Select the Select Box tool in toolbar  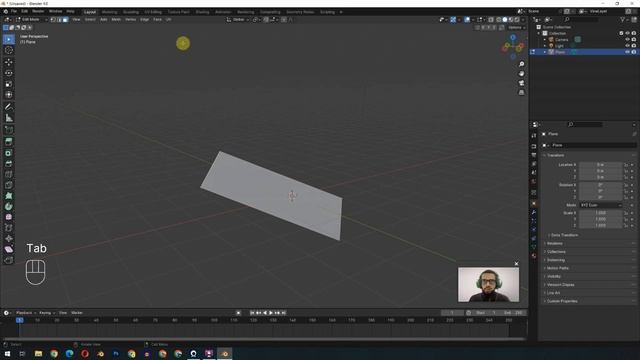click(9, 39)
